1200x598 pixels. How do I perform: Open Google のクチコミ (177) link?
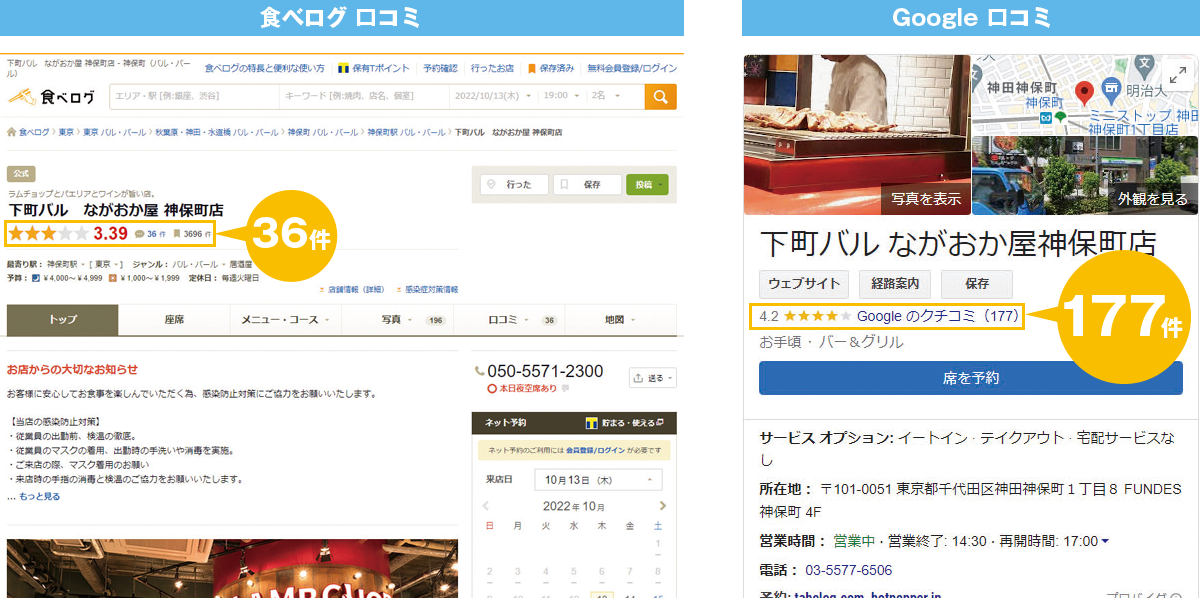pos(937,316)
